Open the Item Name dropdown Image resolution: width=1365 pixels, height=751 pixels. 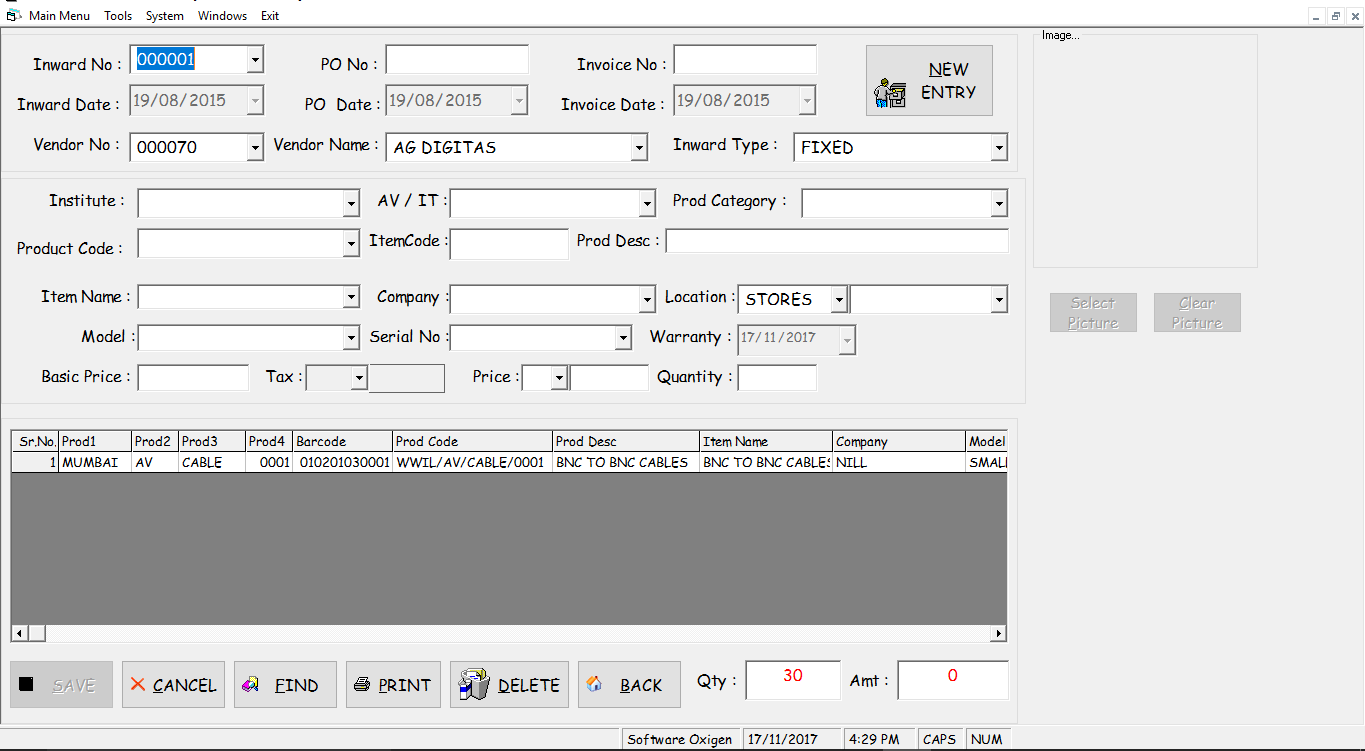pos(351,298)
